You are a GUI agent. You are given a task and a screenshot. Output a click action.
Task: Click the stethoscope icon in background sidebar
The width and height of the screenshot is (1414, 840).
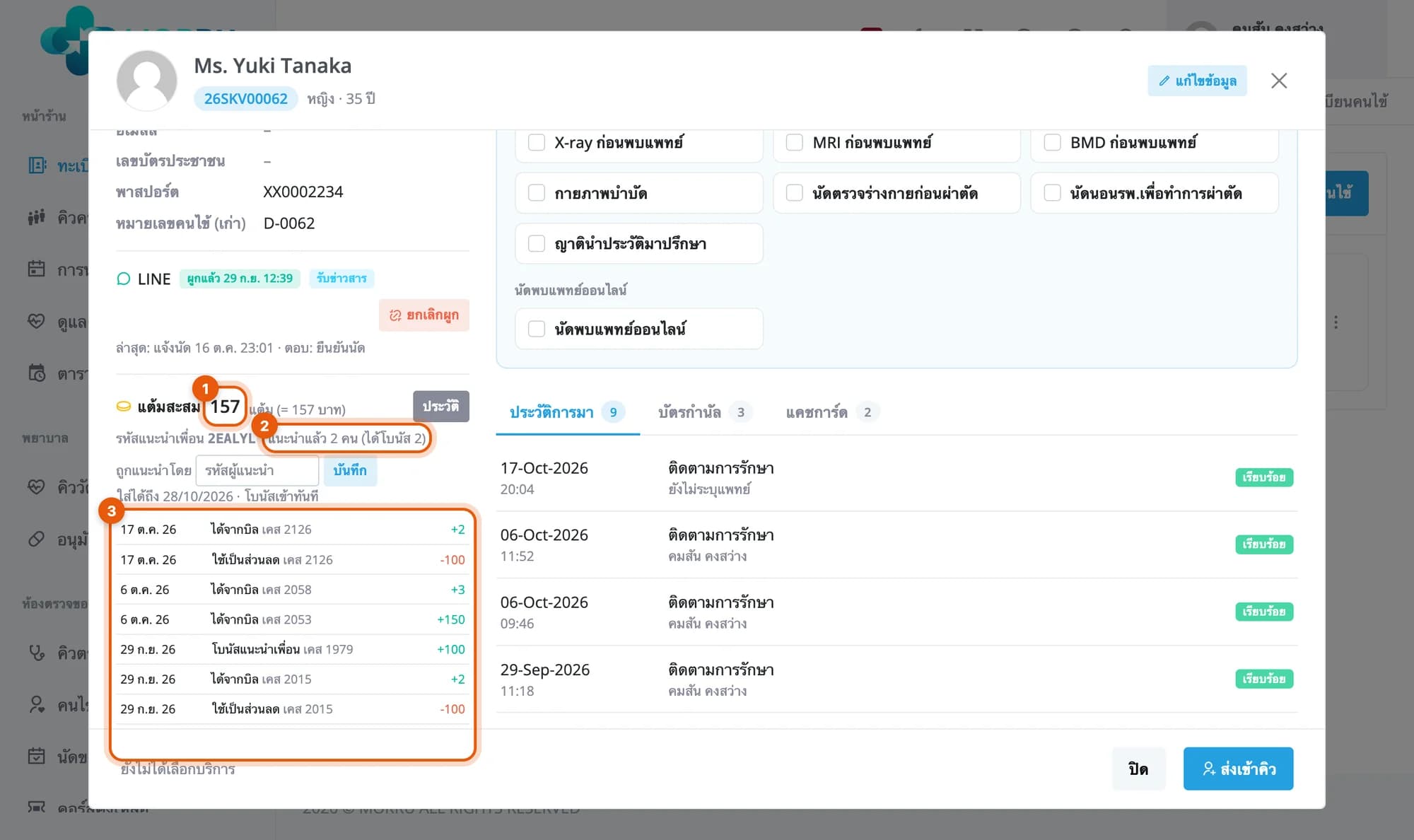[37, 653]
